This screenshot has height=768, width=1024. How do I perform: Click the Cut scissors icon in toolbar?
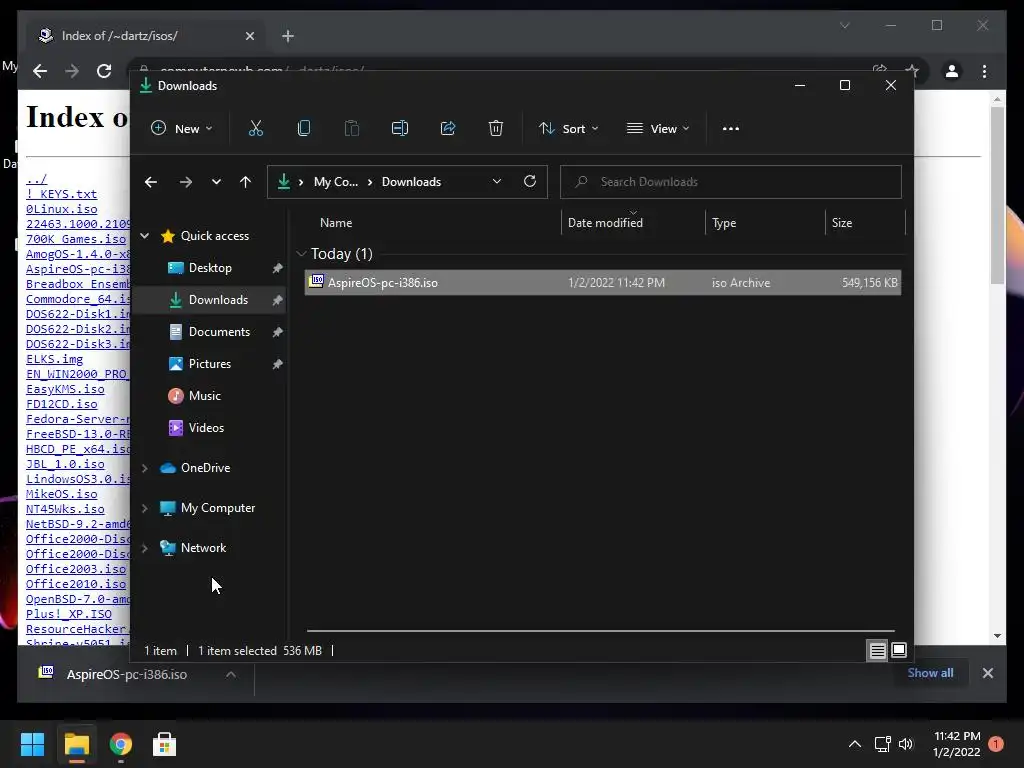click(x=255, y=128)
